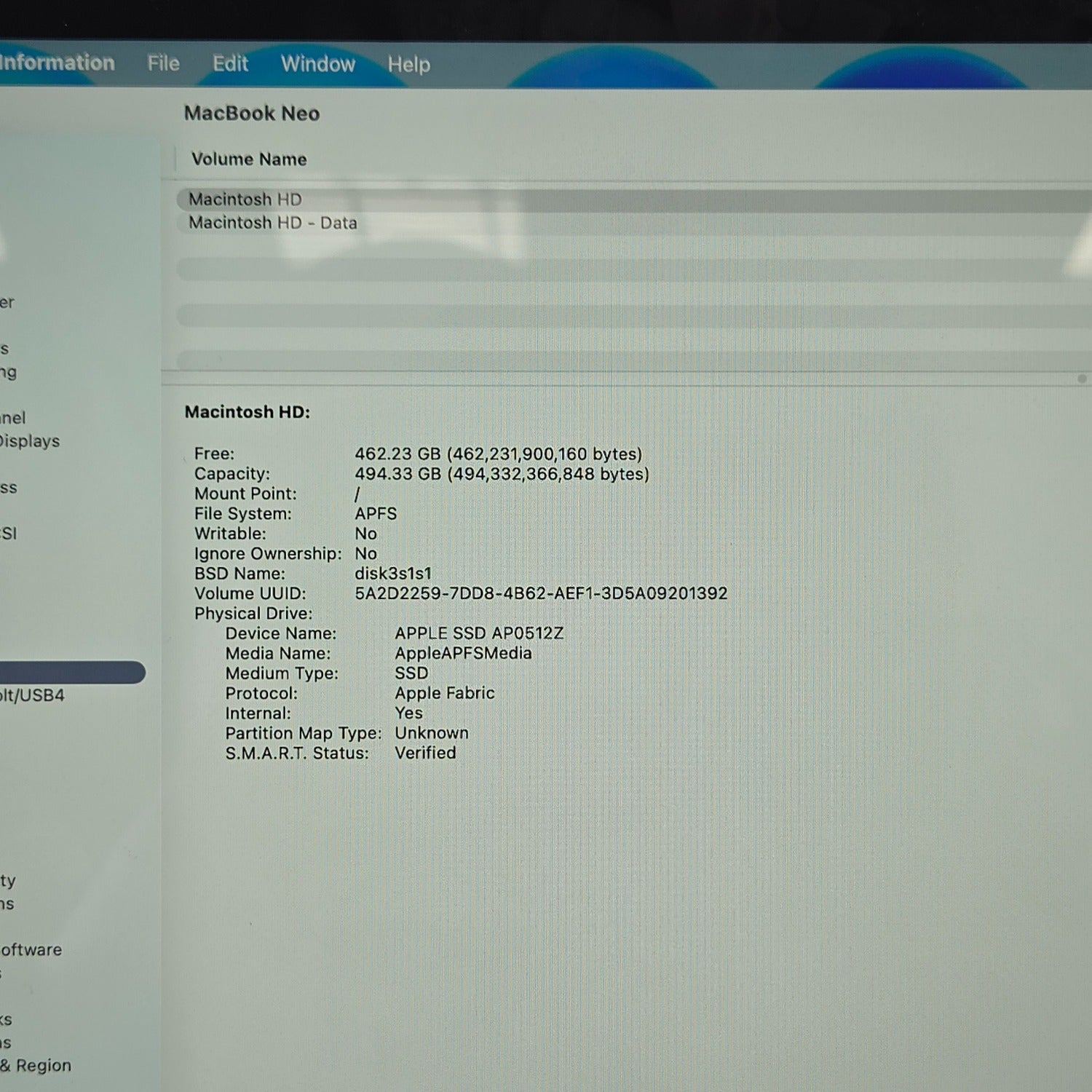This screenshot has height=1092, width=1092.
Task: Select the BSD Name value disk3s1s1
Action: coord(393,574)
